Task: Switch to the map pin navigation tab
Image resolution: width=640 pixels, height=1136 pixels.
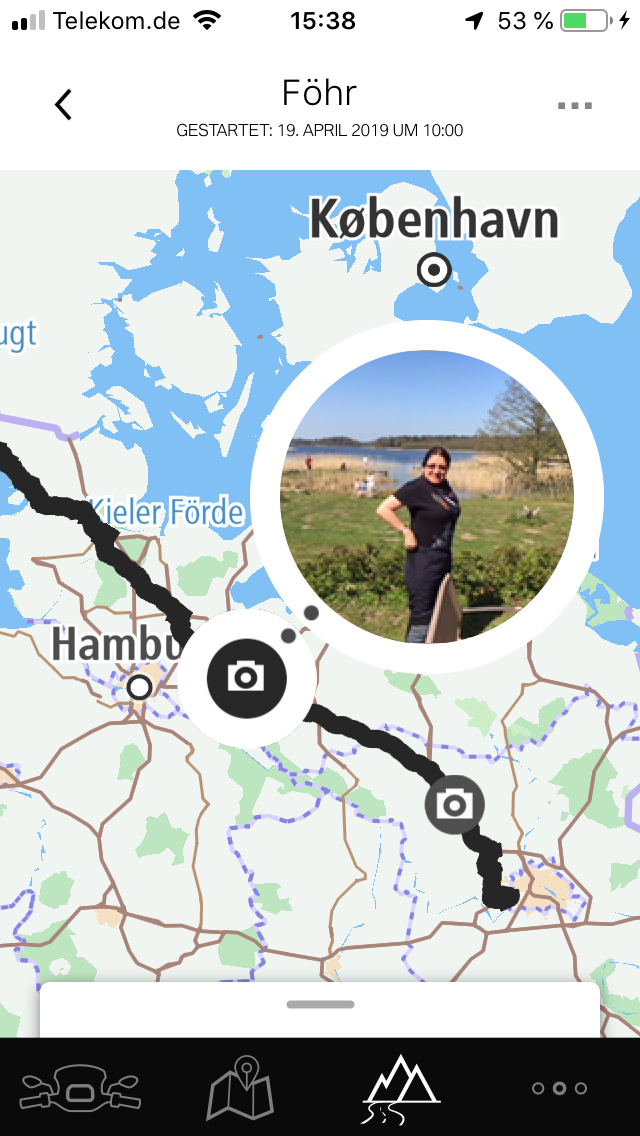Action: 241,1087
